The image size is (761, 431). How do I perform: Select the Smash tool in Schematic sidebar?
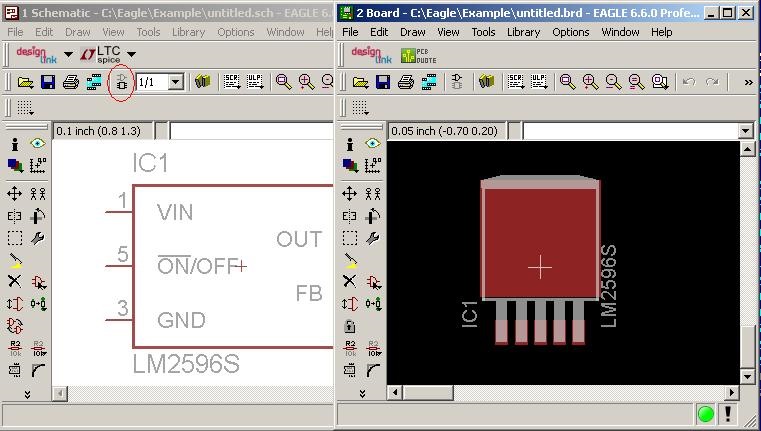[x=15, y=370]
